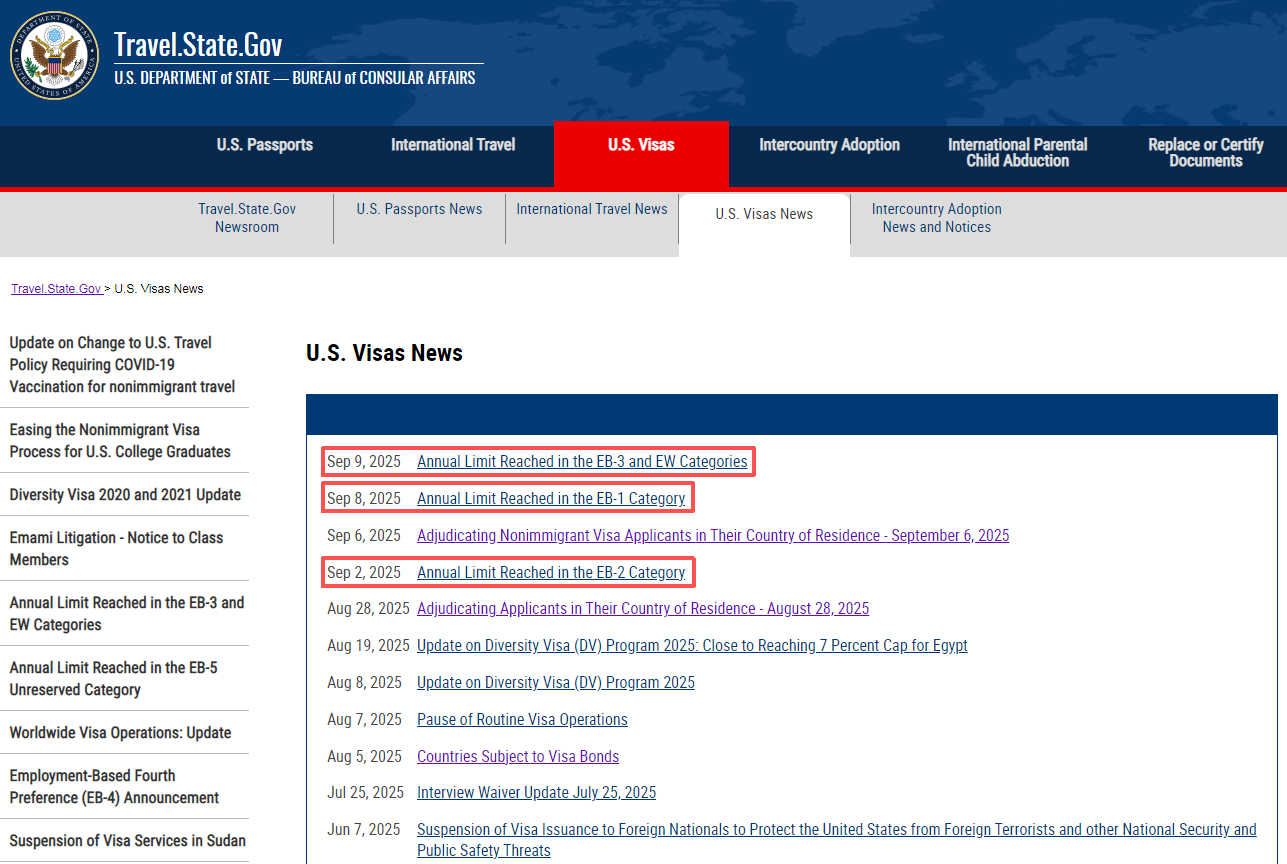This screenshot has width=1287, height=864.
Task: Switch to Travel.State.Gov Newsroom tab
Action: [247, 218]
